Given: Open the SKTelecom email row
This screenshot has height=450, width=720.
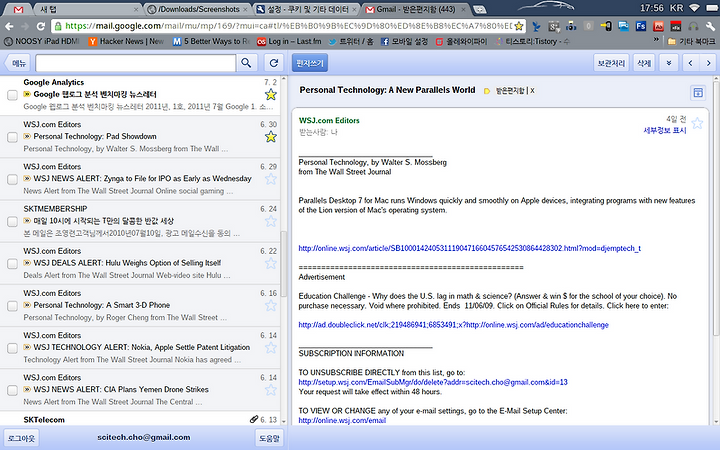Looking at the screenshot, I should coord(140,419).
